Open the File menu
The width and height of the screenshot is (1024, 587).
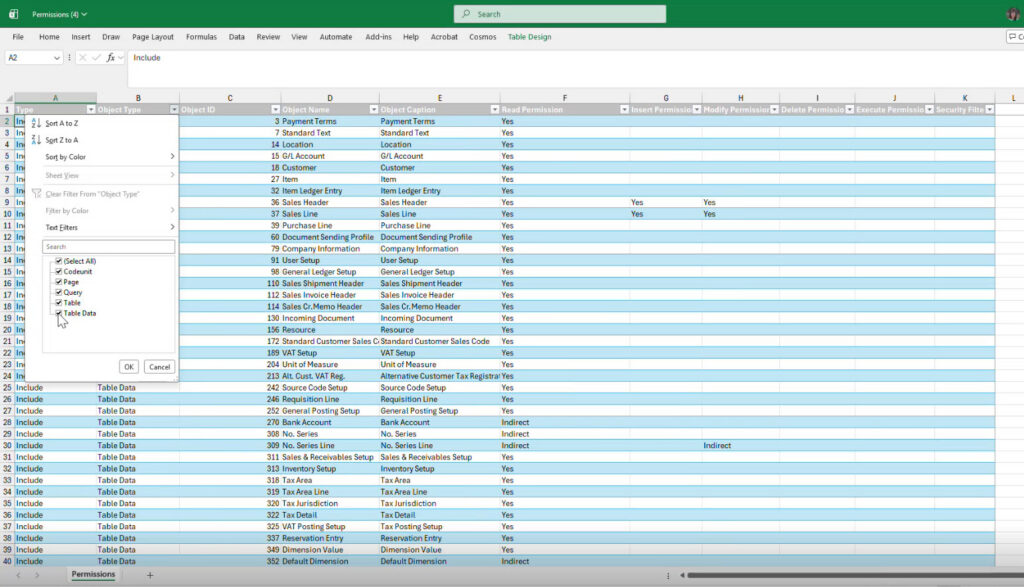[18, 37]
